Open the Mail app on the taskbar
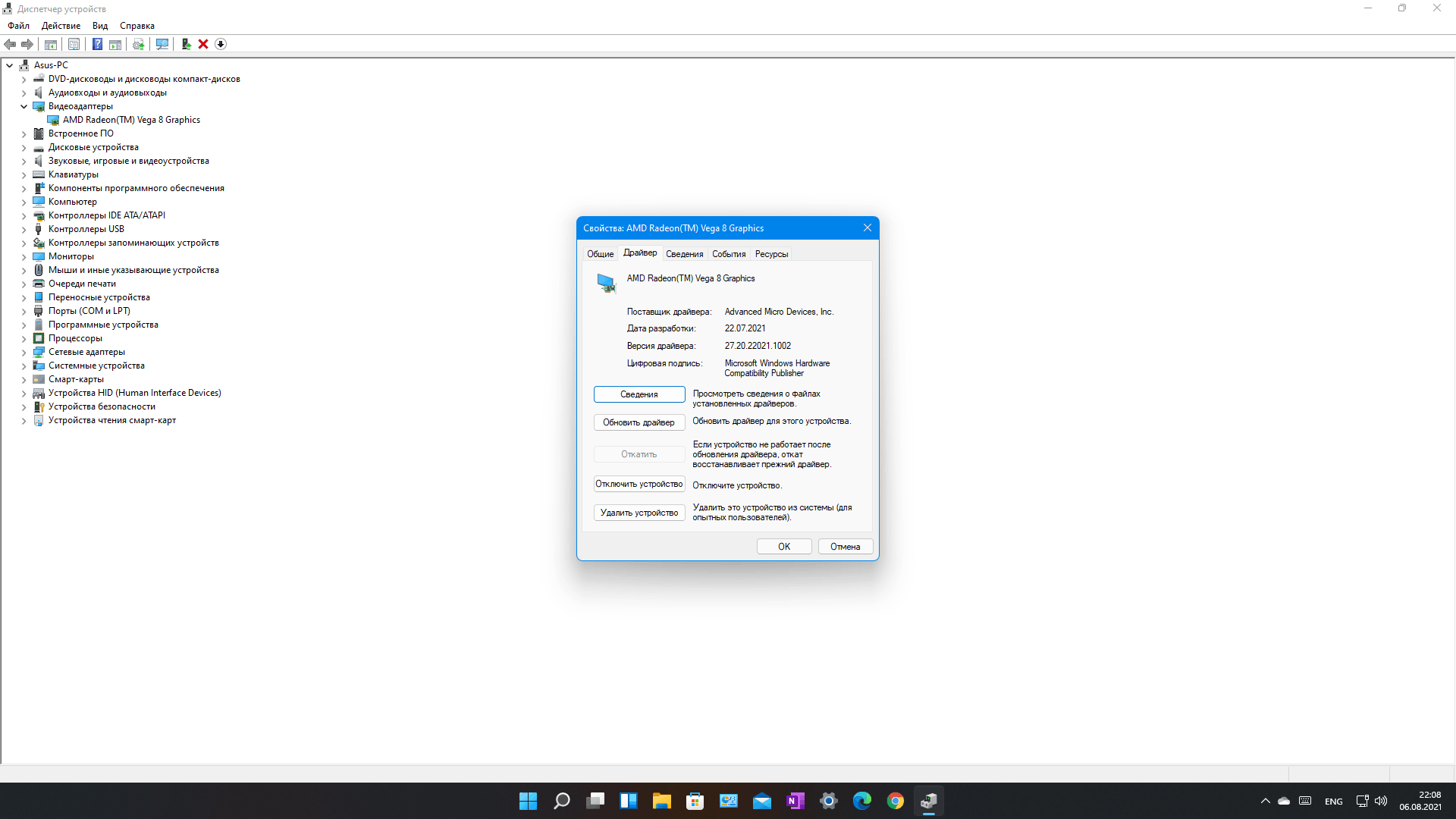The image size is (1456, 819). point(762,801)
